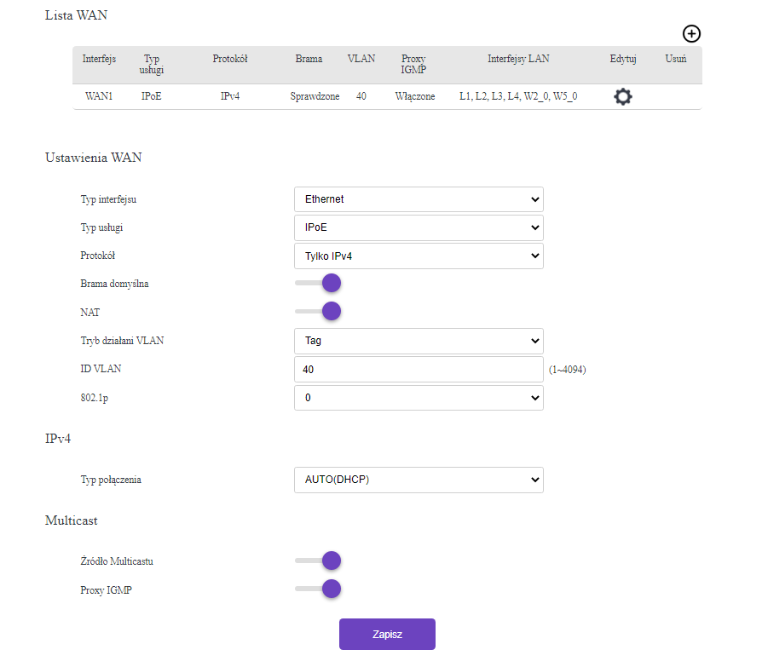Open the Typ interfejsu dropdown
Image resolution: width=768 pixels, height=667 pixels.
pyautogui.click(x=418, y=199)
